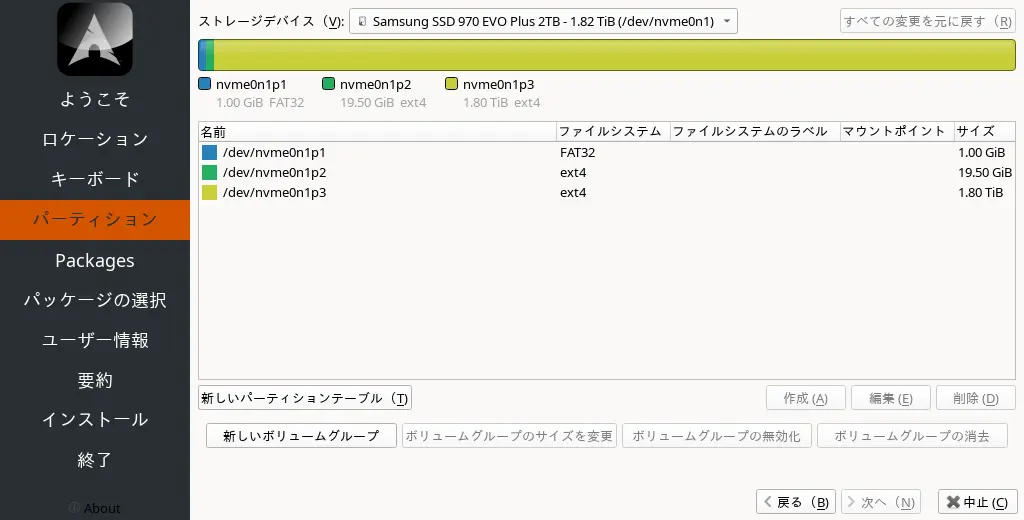This screenshot has width=1024, height=520.
Task: Click the About info icon in sidebar
Action: coord(74,508)
